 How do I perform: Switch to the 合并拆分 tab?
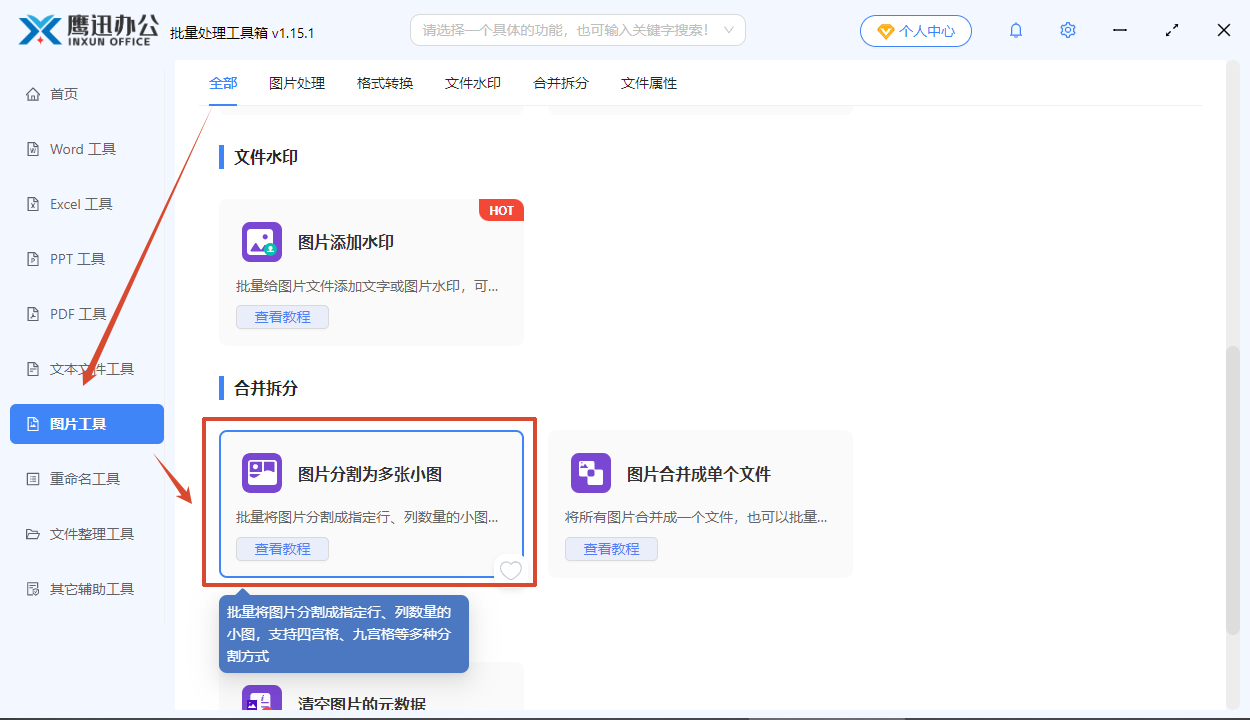(561, 83)
